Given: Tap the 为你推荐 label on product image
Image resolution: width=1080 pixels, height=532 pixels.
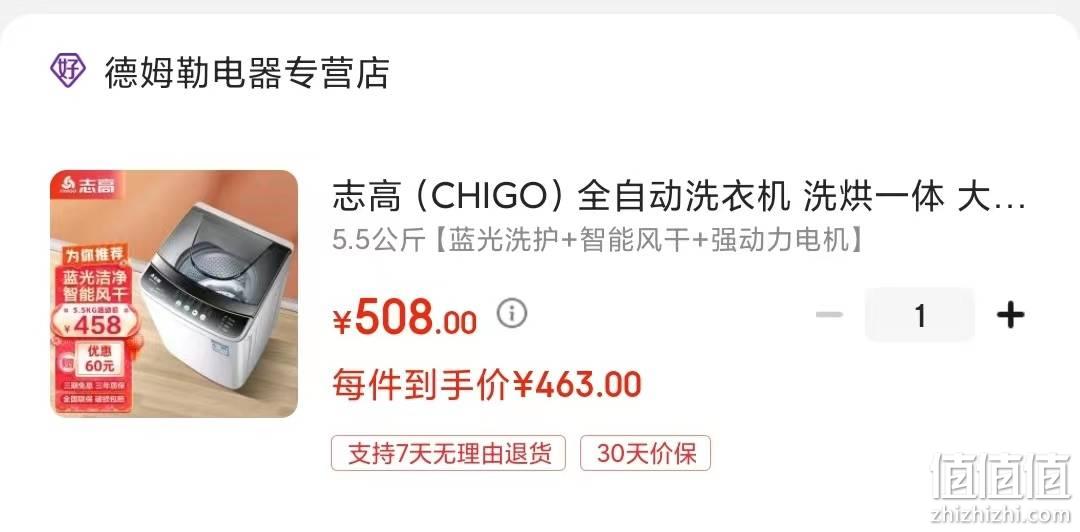Looking at the screenshot, I should 95,254.
